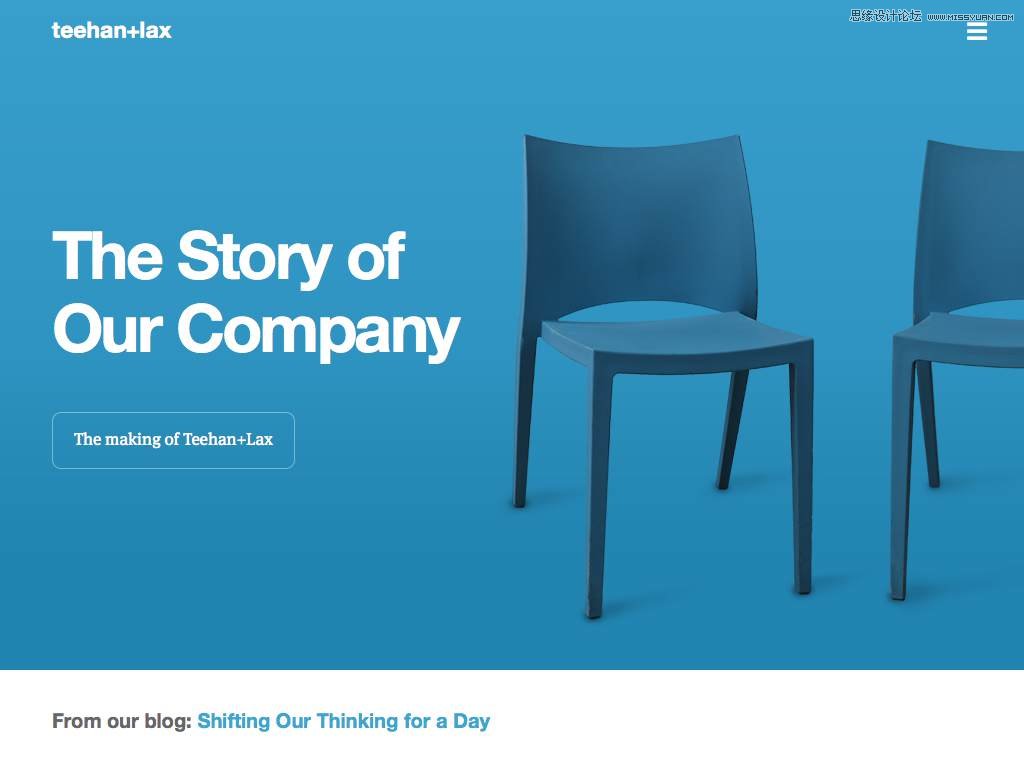The width and height of the screenshot is (1024, 768).
Task: Click the word 'Story' in the headline
Action: click(x=253, y=257)
